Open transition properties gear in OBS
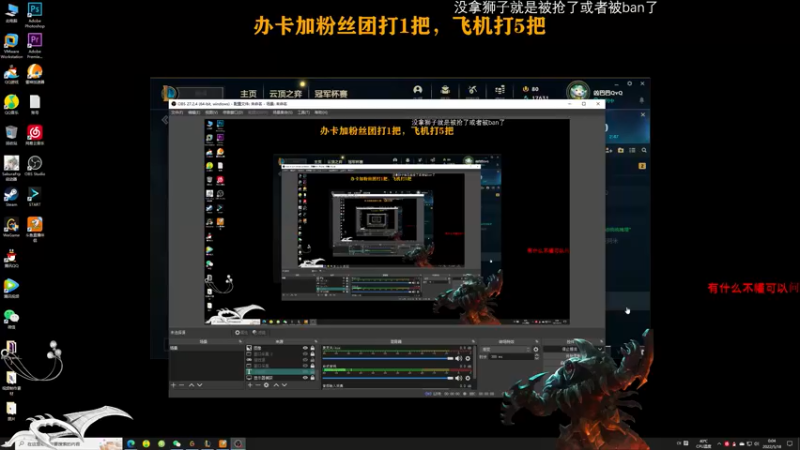 [536, 349]
